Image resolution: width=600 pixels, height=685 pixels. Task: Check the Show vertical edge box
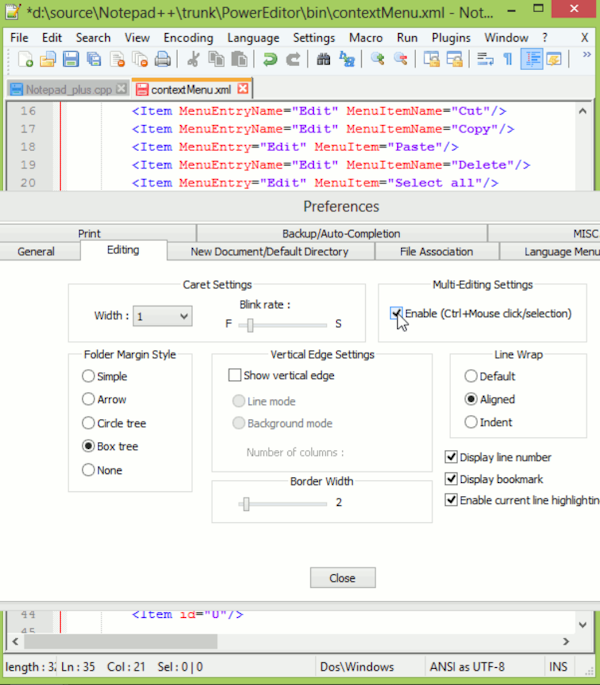click(x=235, y=375)
